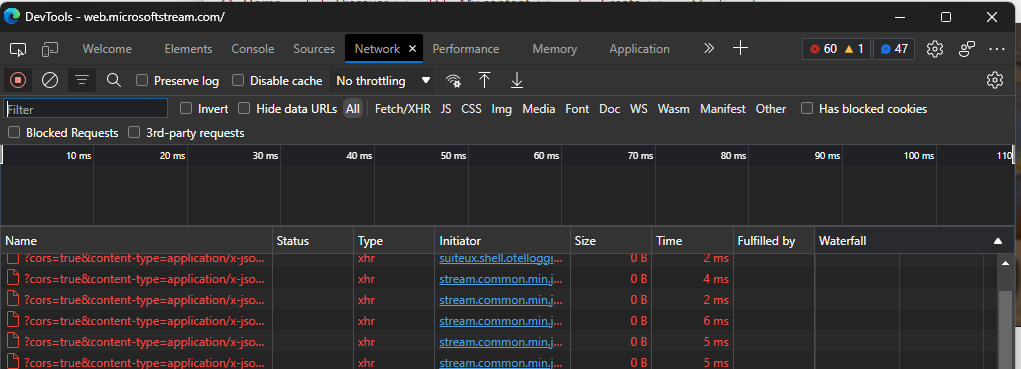Sort by Fulfilled by column header
Image resolution: width=1021 pixels, height=369 pixels.
click(x=774, y=241)
